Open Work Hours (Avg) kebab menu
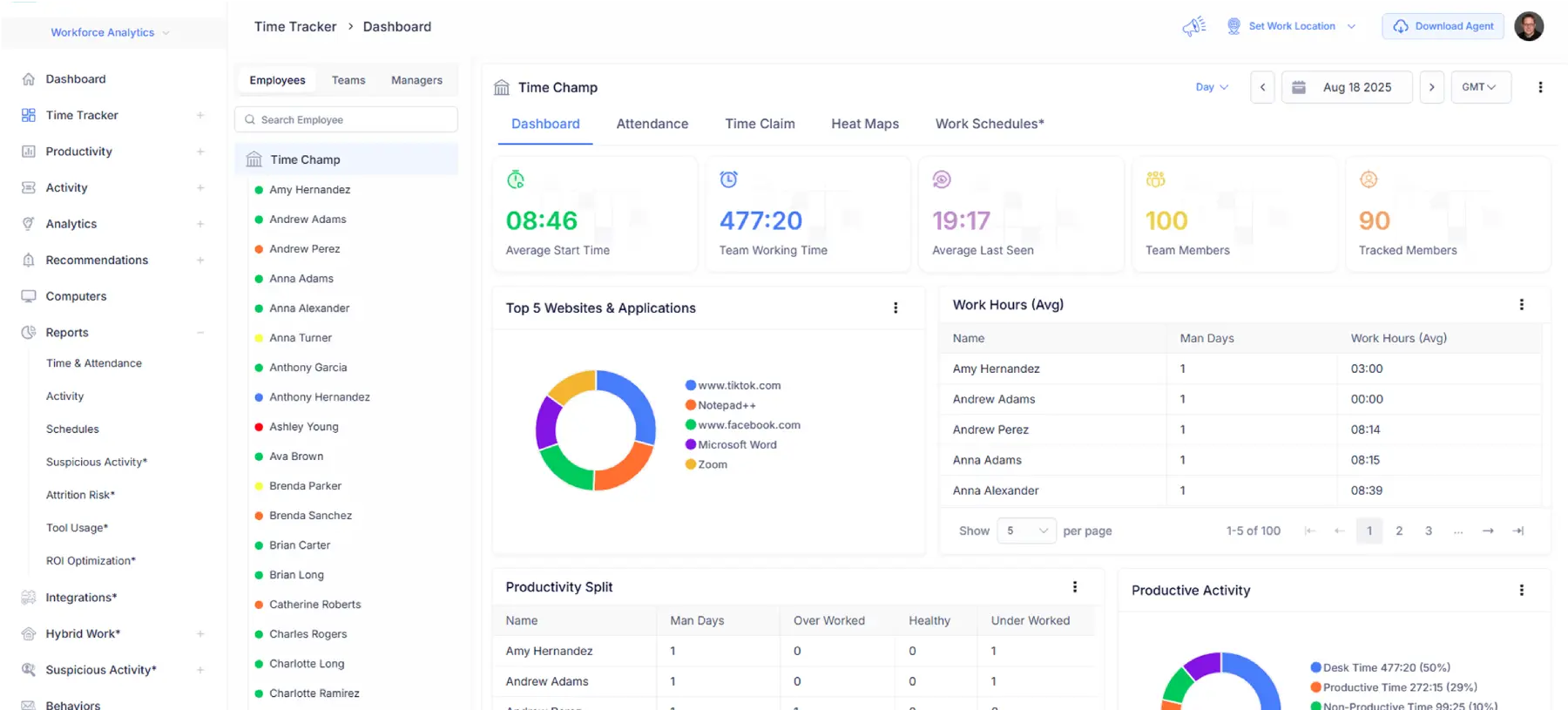The width and height of the screenshot is (1568, 710). 1521,305
